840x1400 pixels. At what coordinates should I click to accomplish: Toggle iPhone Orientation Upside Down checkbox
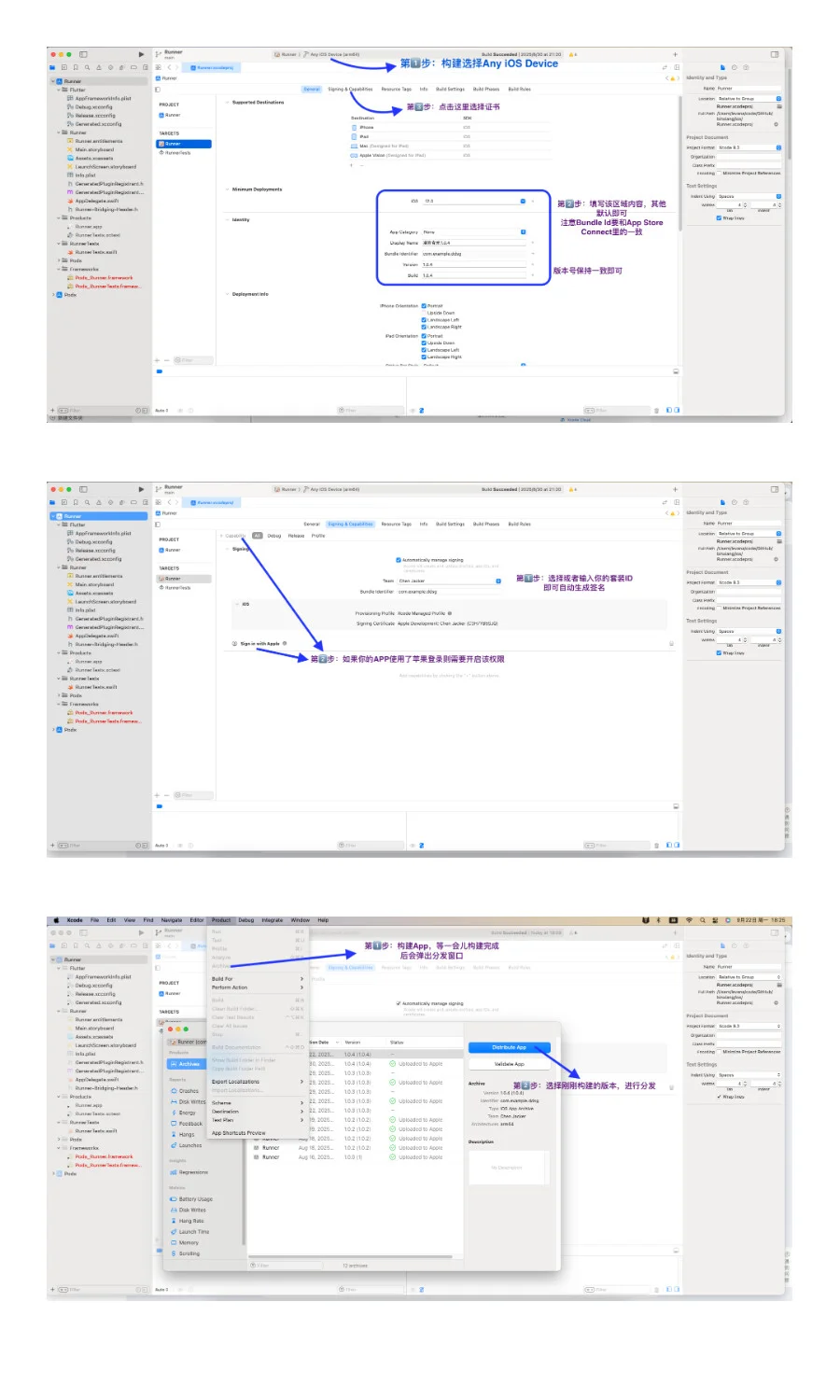point(424,313)
